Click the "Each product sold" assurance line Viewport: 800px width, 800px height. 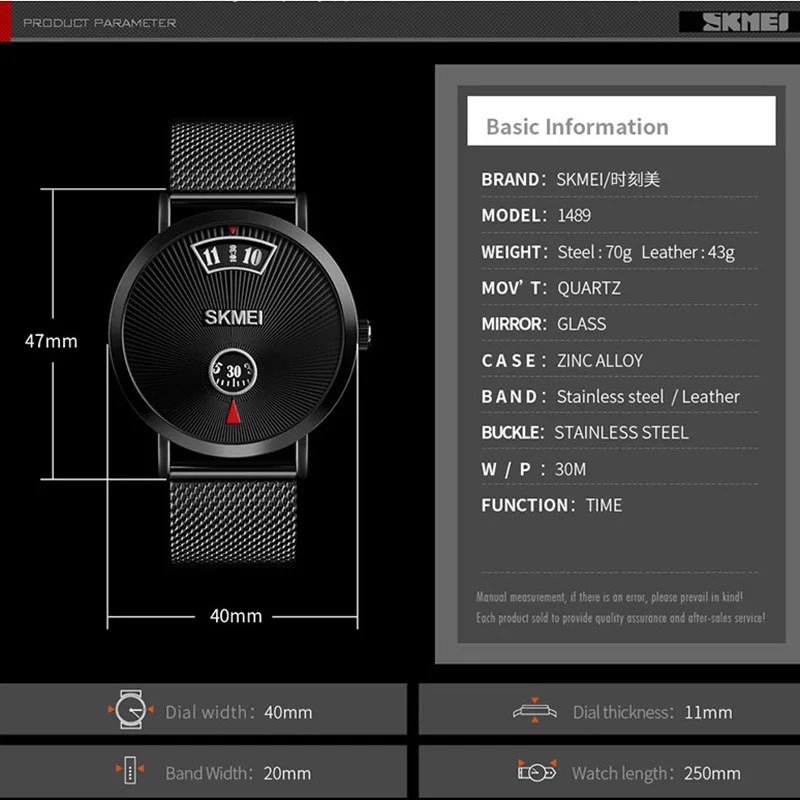[620, 618]
